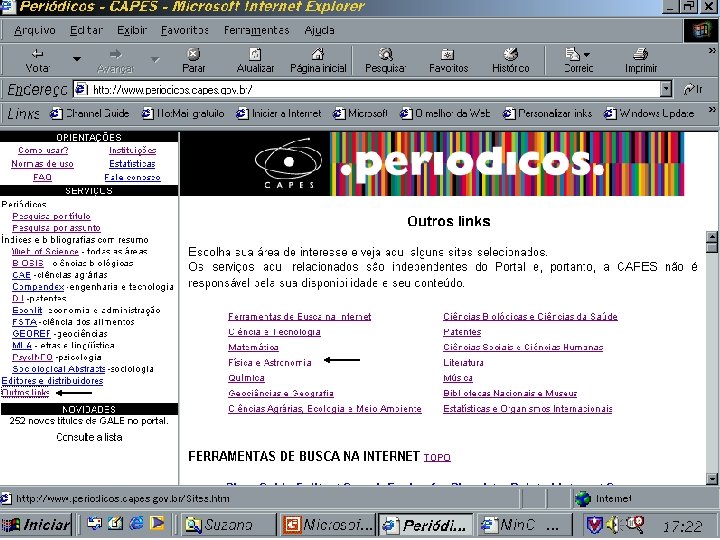The height and width of the screenshot is (540, 720).
Task: Open the Microsoft links bar shortcut
Action: (360, 113)
